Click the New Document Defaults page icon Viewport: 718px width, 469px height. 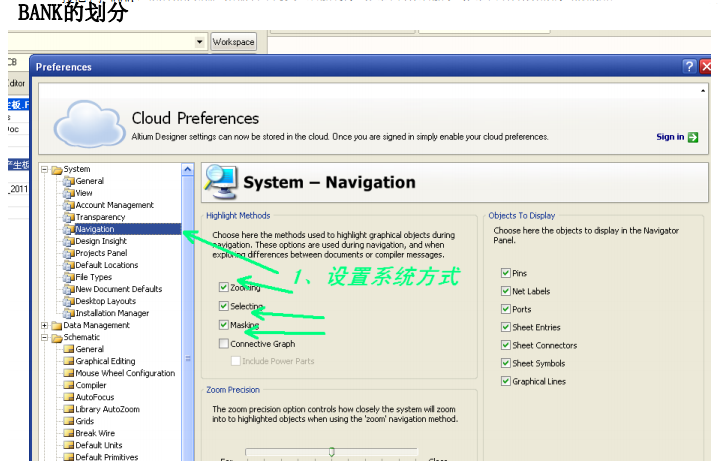pyautogui.click(x=69, y=289)
